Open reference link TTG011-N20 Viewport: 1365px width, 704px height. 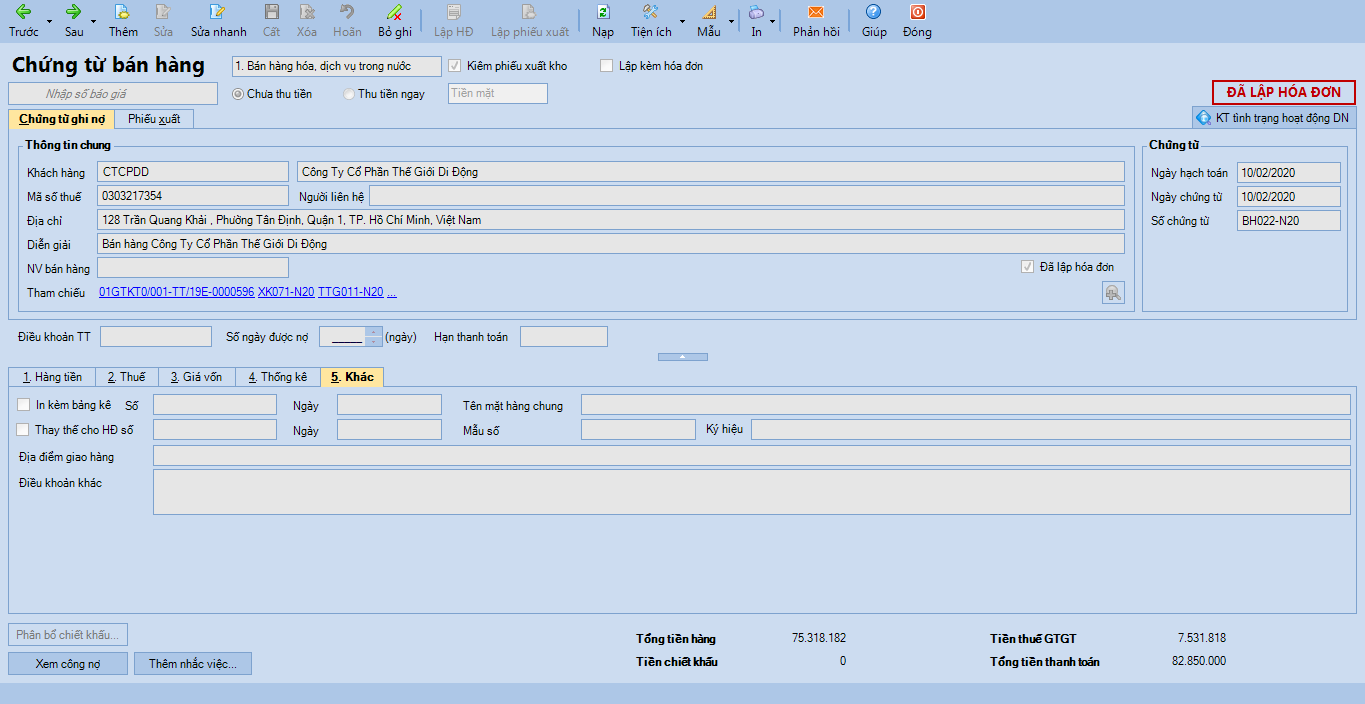350,292
